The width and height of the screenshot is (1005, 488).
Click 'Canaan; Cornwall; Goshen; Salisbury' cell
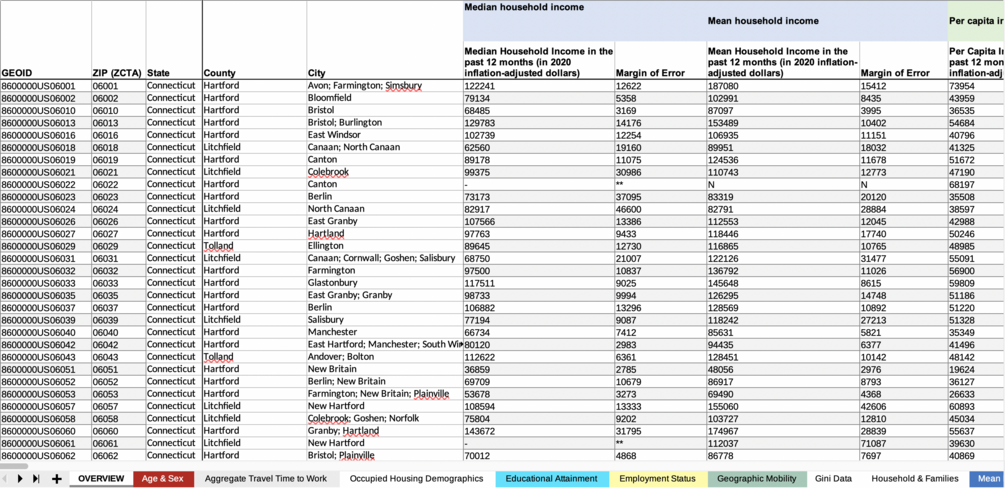[x=385, y=258]
